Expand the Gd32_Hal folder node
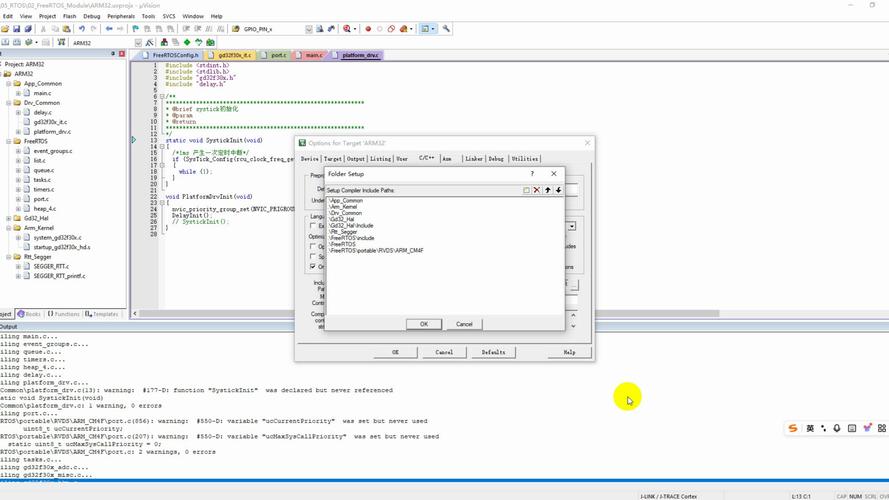This screenshot has height=500, width=889. [x=9, y=218]
